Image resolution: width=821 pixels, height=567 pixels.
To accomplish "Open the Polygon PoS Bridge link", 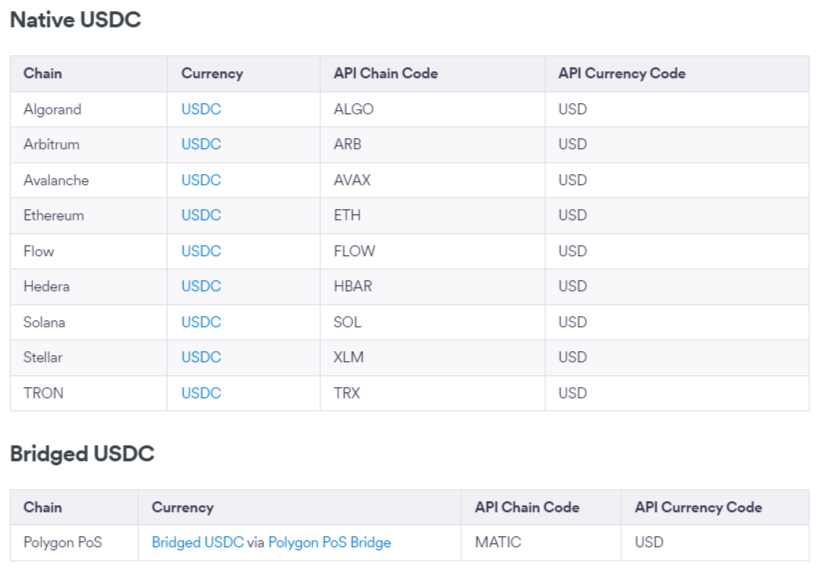I will [x=329, y=542].
